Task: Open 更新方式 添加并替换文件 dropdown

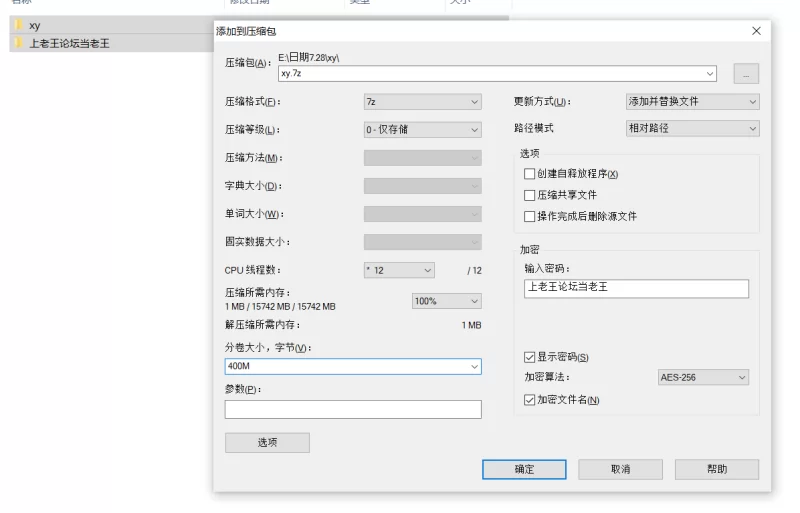Action: point(692,102)
